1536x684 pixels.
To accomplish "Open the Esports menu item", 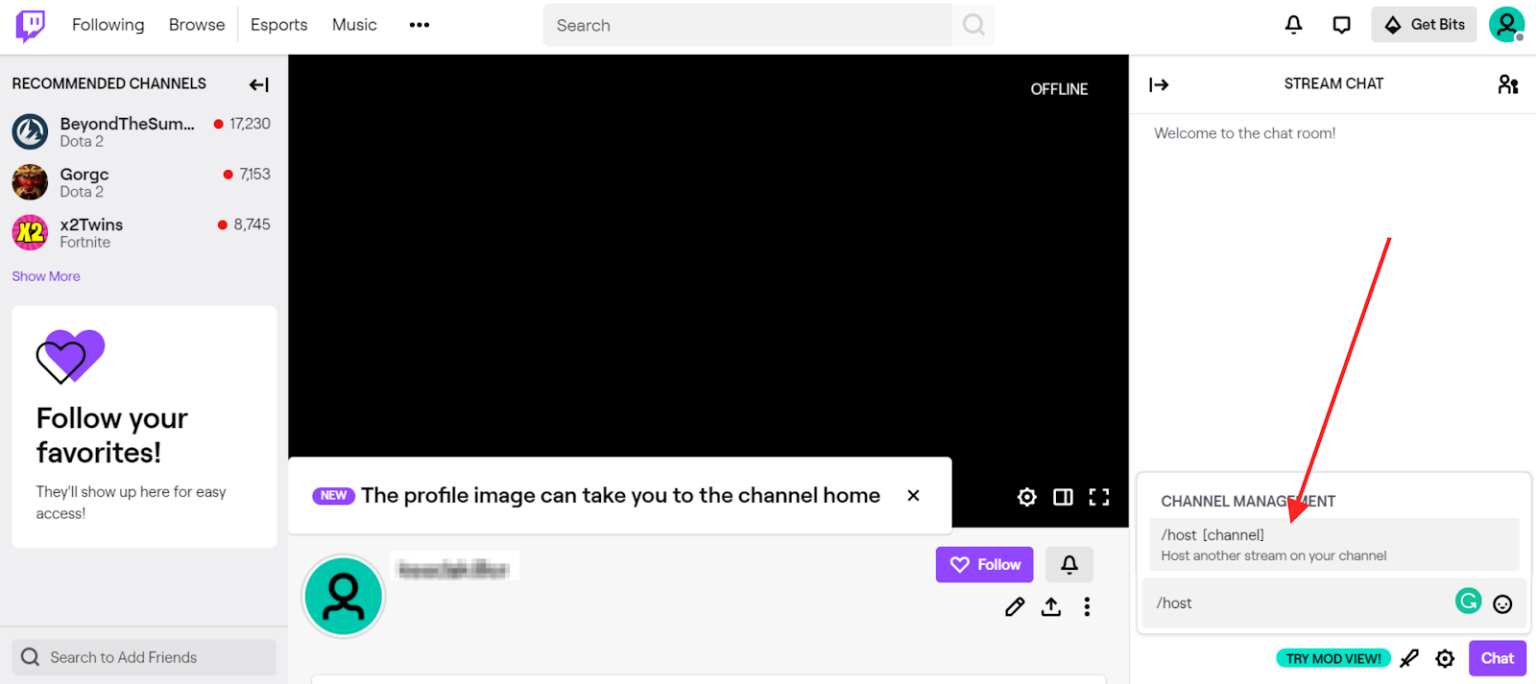I will (x=279, y=25).
